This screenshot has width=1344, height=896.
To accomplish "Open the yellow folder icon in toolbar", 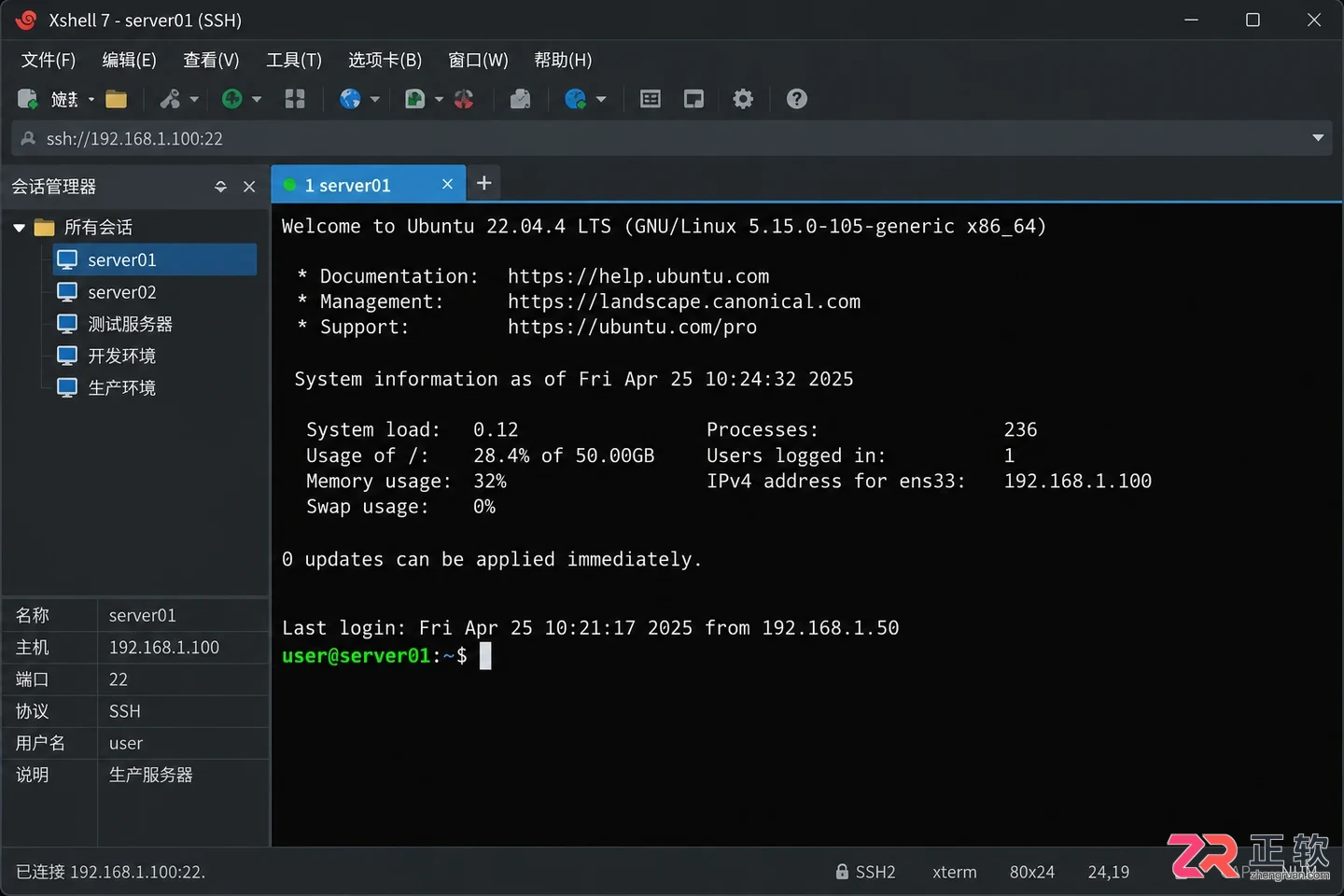I will 117,99.
